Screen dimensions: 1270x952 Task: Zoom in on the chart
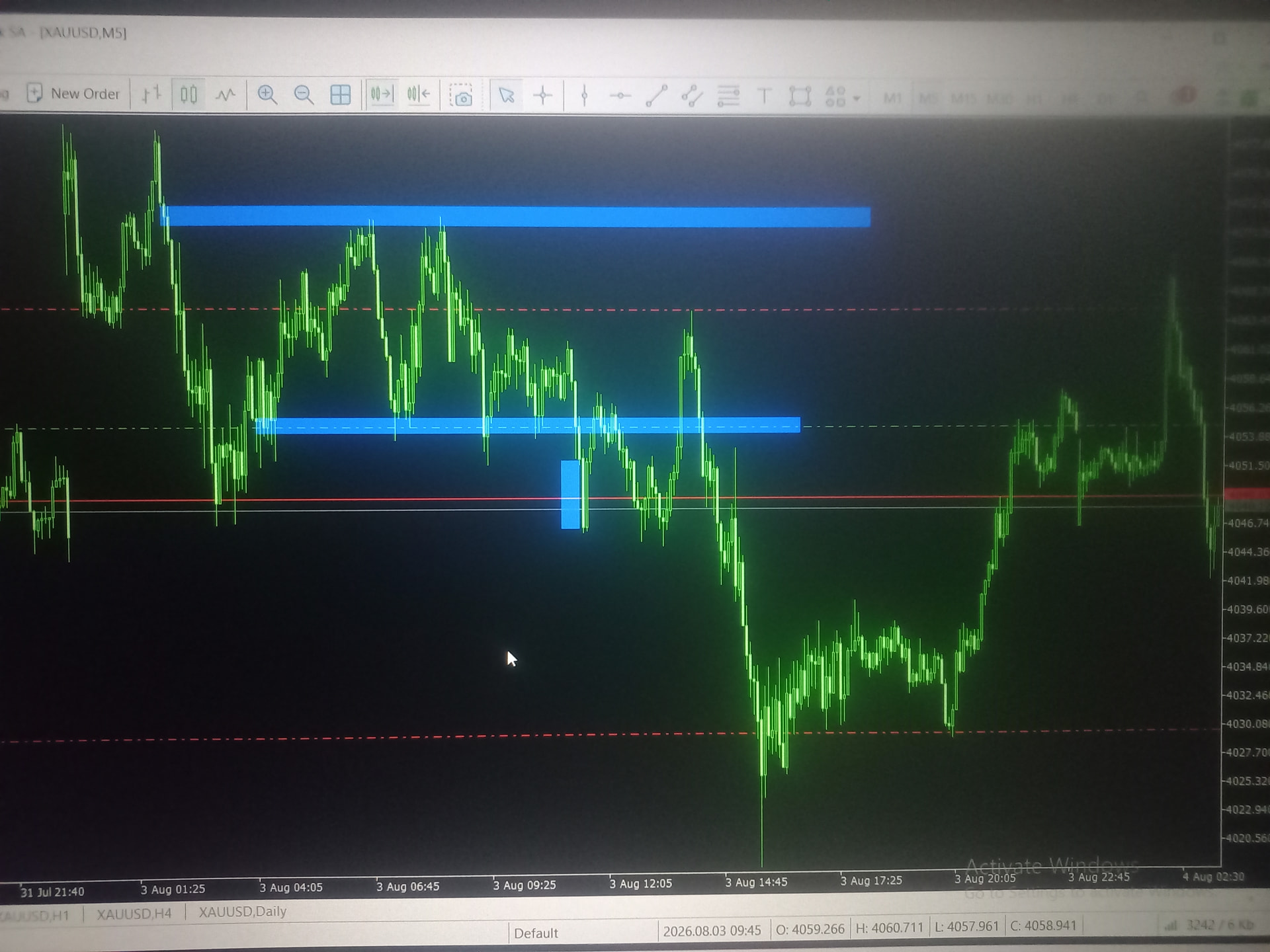(267, 95)
